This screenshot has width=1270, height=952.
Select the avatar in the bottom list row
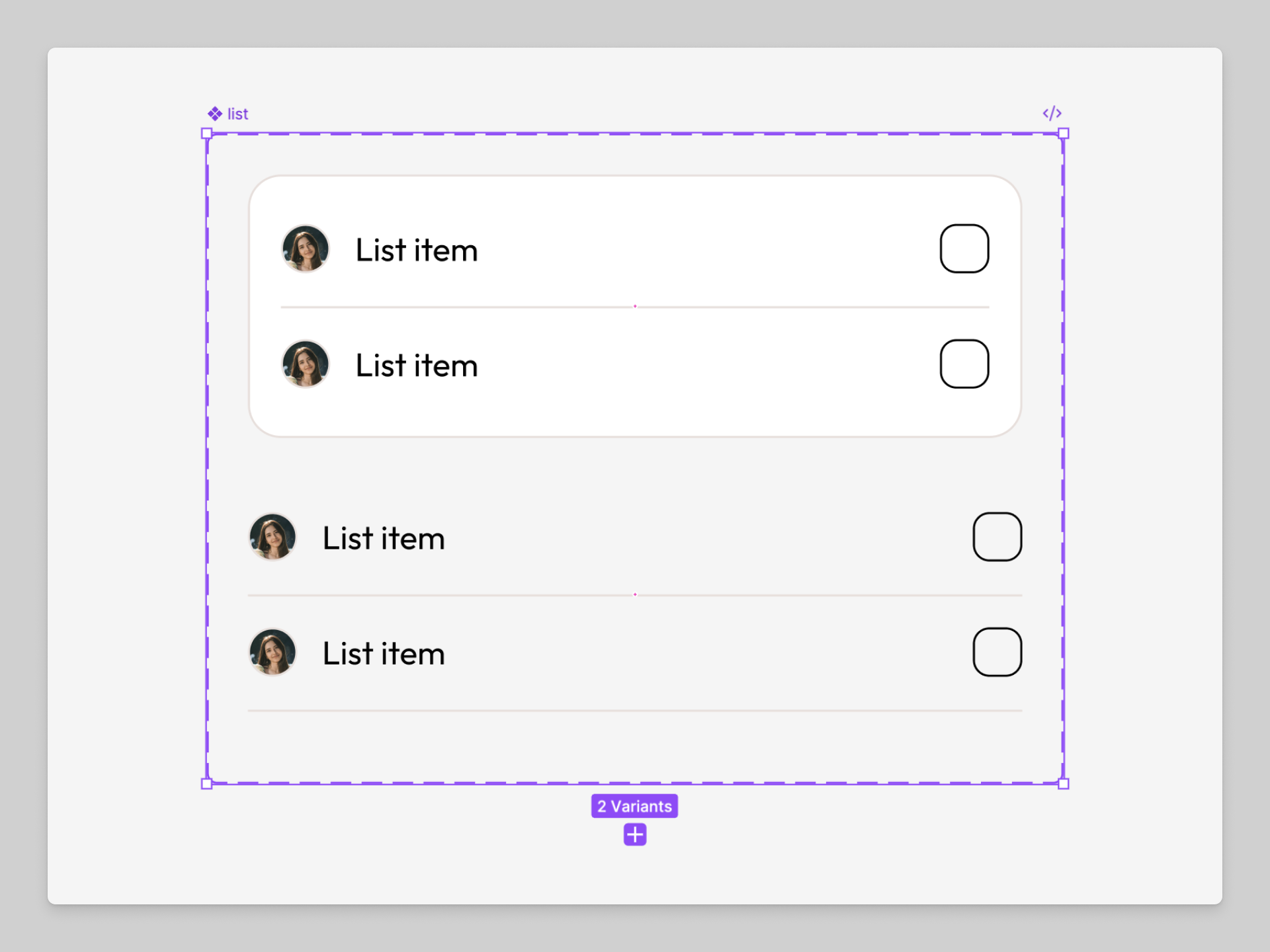pyautogui.click(x=273, y=652)
